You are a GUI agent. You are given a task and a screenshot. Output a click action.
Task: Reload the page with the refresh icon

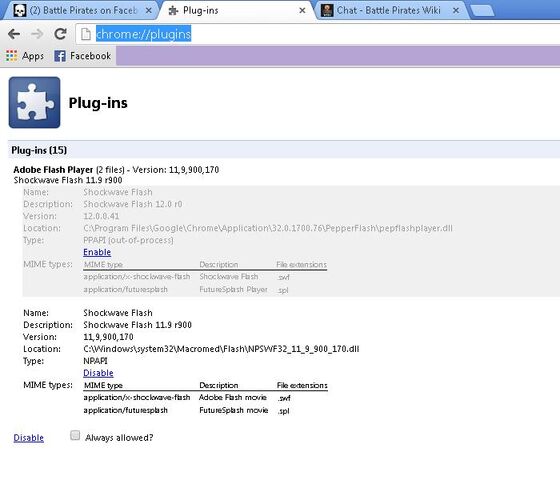pyautogui.click(x=60, y=34)
